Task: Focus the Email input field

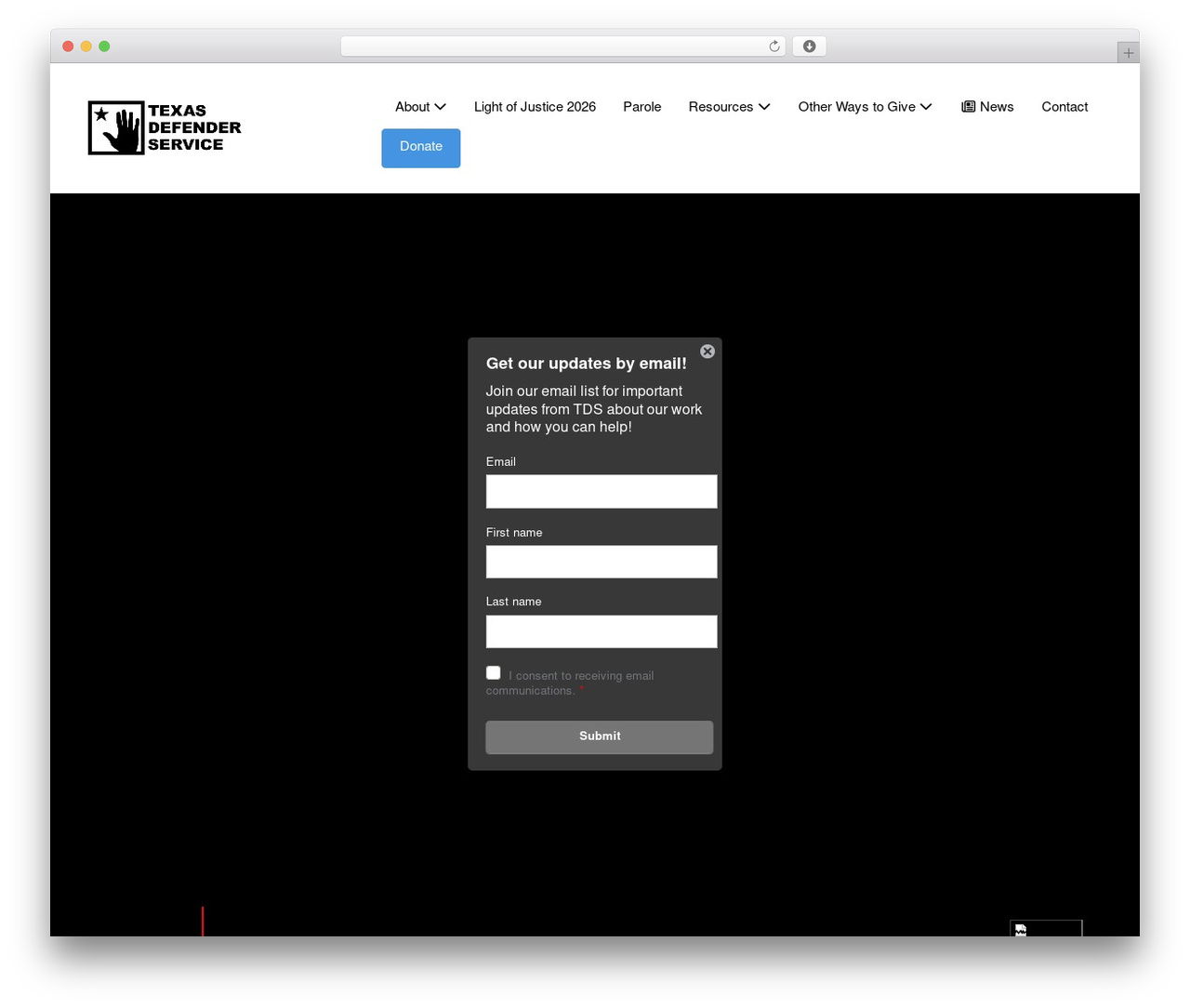Action: click(x=602, y=492)
